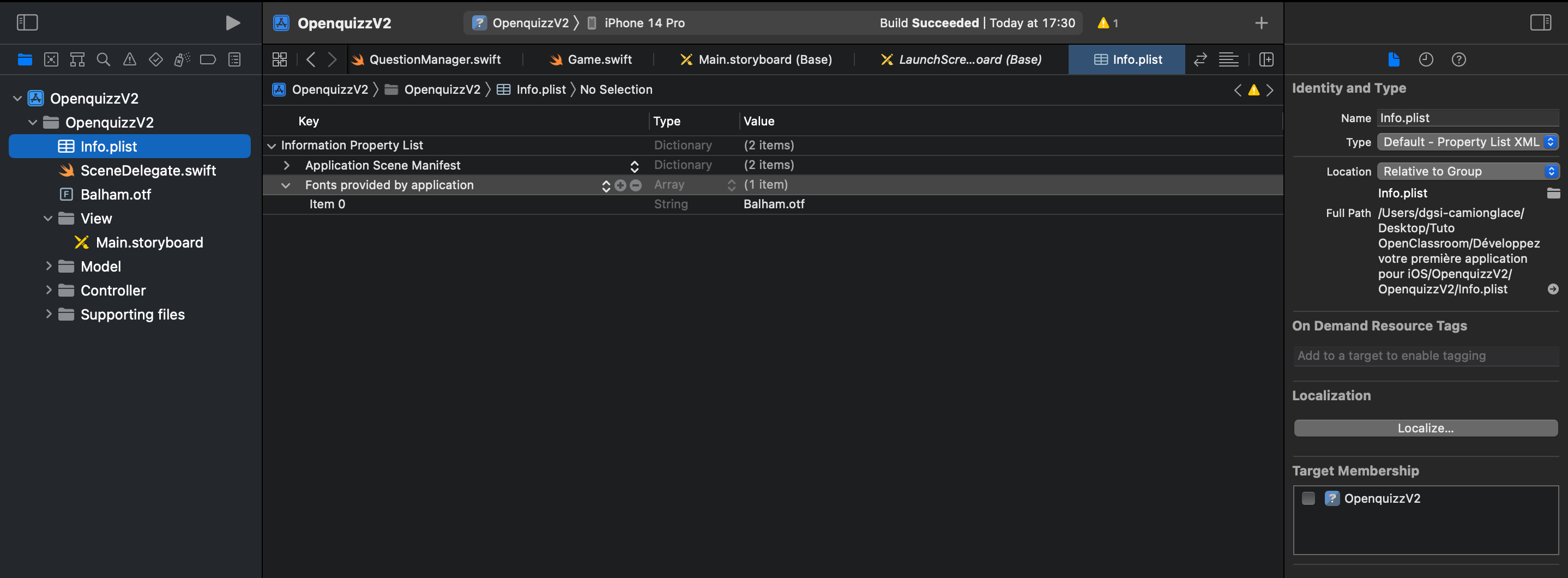Switch to Game.swift tab
This screenshot has width=1568, height=578.
(590, 59)
